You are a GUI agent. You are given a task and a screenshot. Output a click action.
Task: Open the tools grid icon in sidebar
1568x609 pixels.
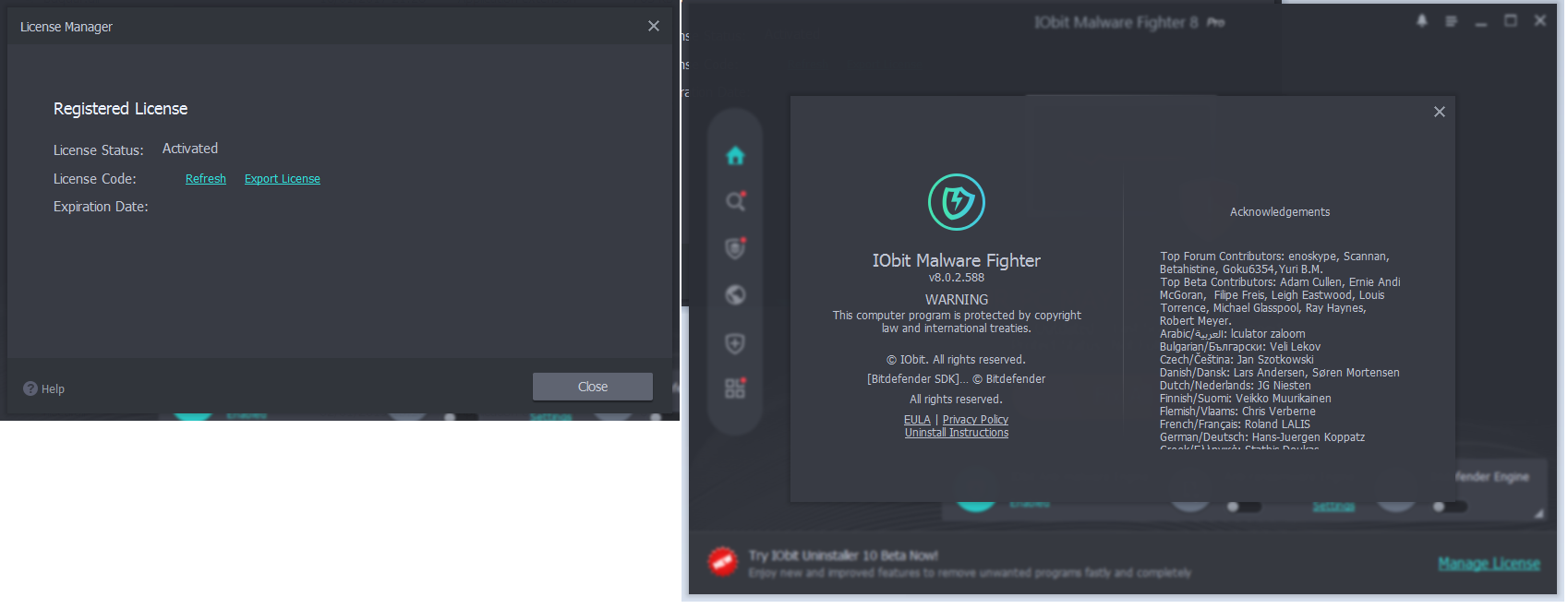(x=736, y=388)
